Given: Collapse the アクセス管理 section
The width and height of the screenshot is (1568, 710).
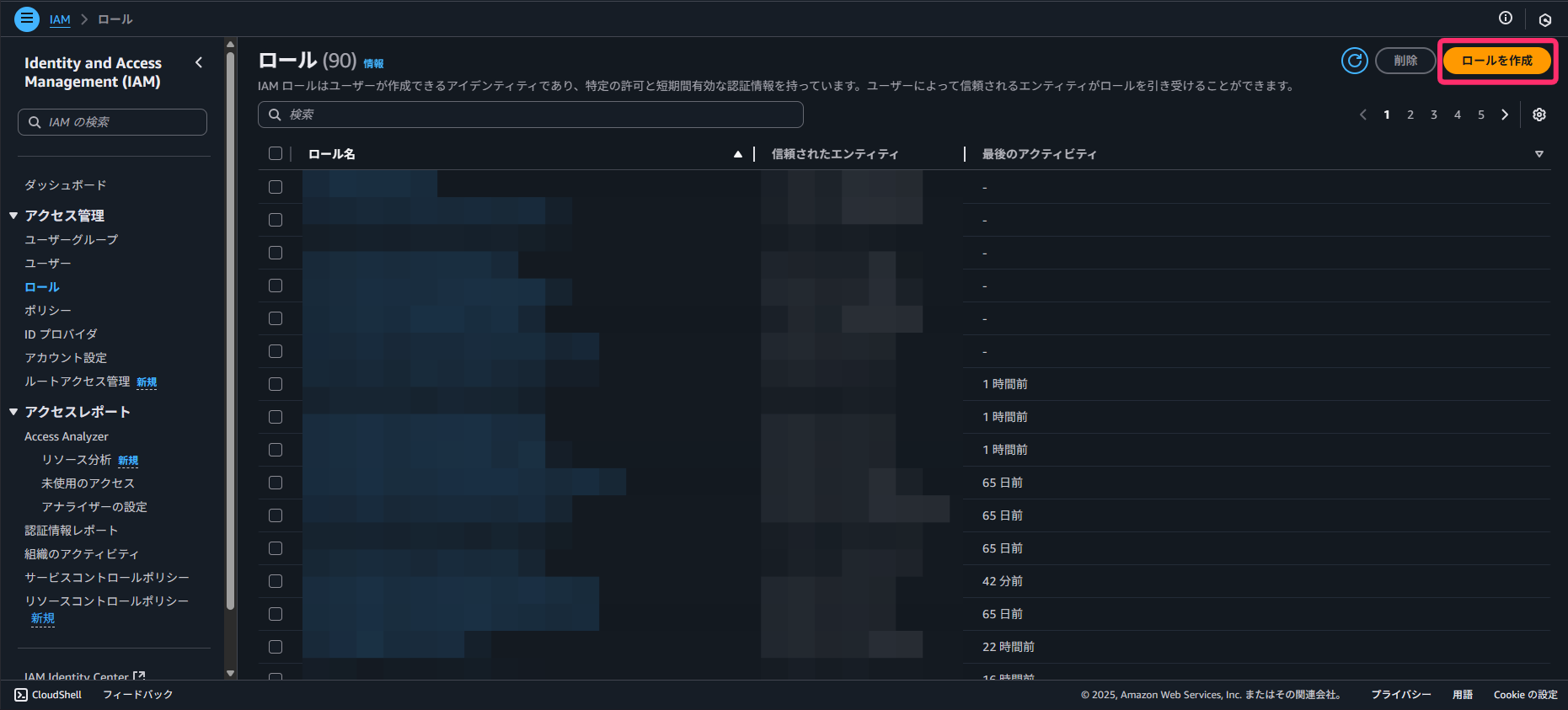Looking at the screenshot, I should [13, 216].
